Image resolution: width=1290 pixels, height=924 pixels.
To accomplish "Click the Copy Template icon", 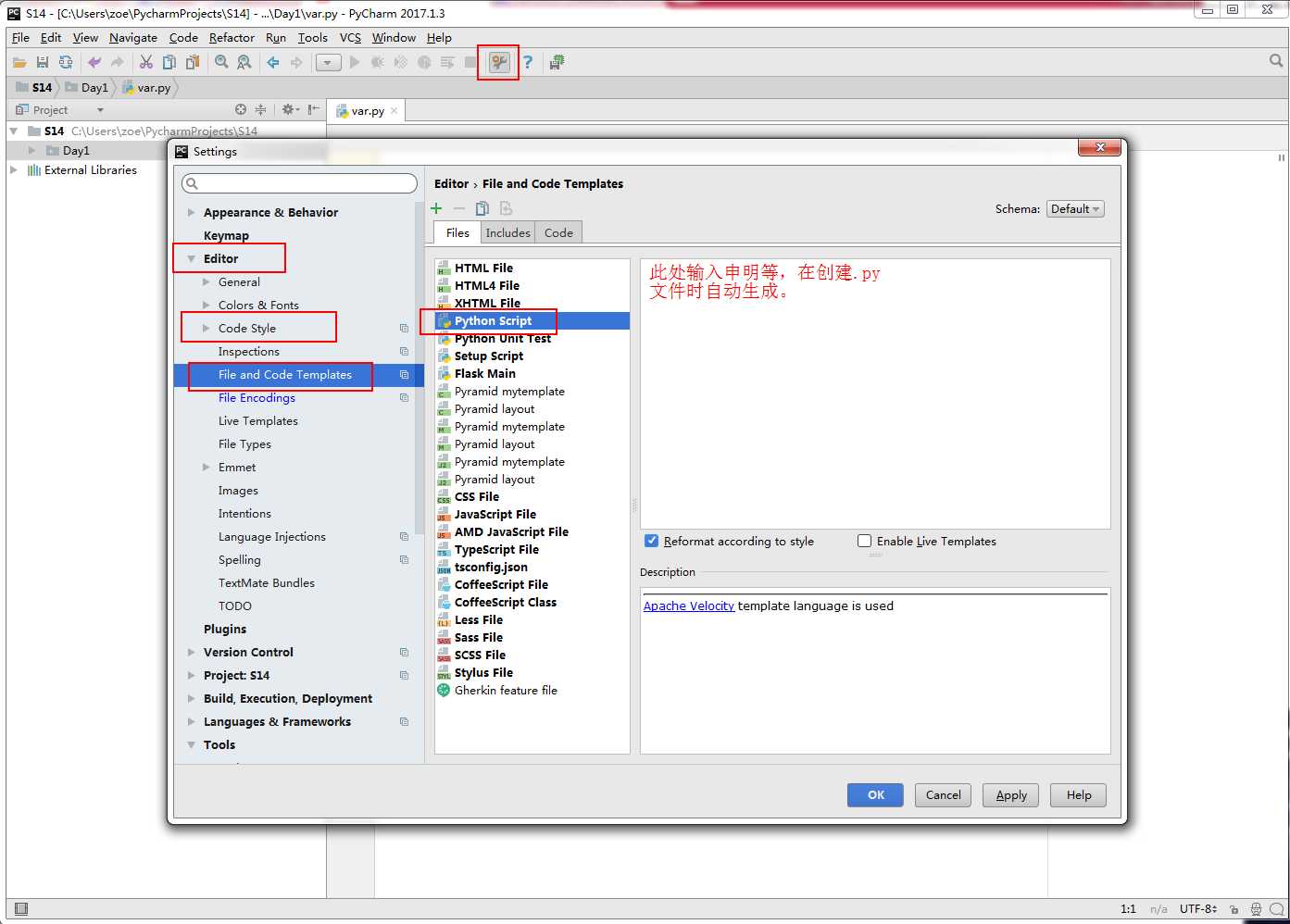I will coord(482,208).
